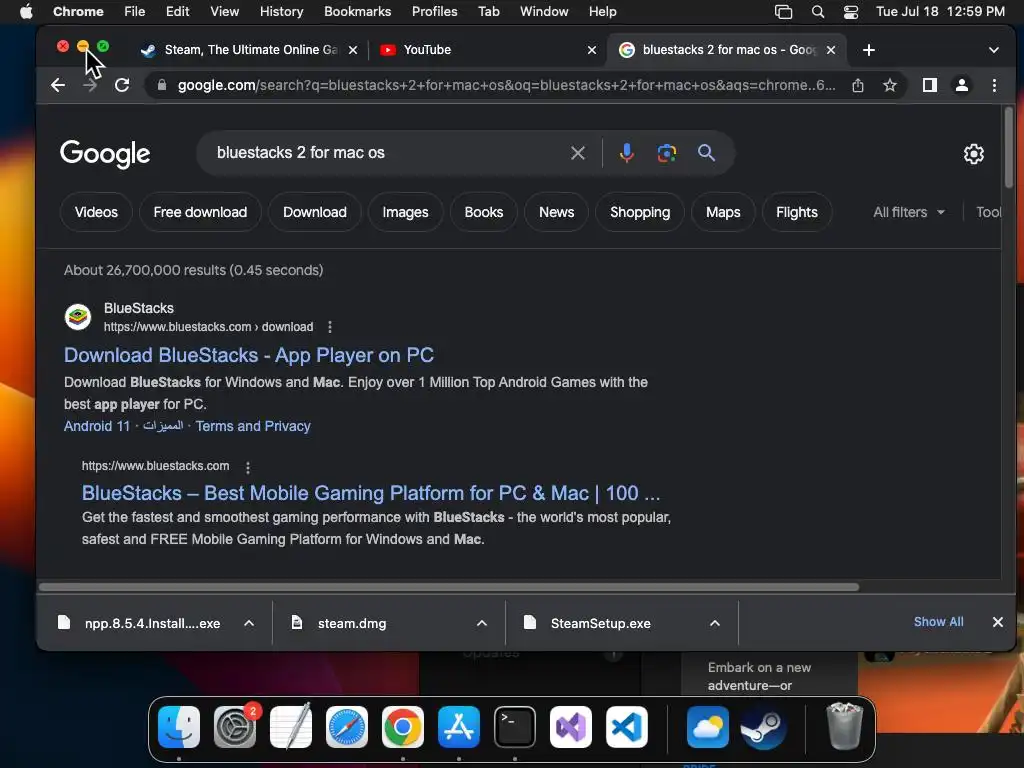Viewport: 1024px width, 768px height.
Task: Open a new tab with the plus button
Action: (869, 50)
